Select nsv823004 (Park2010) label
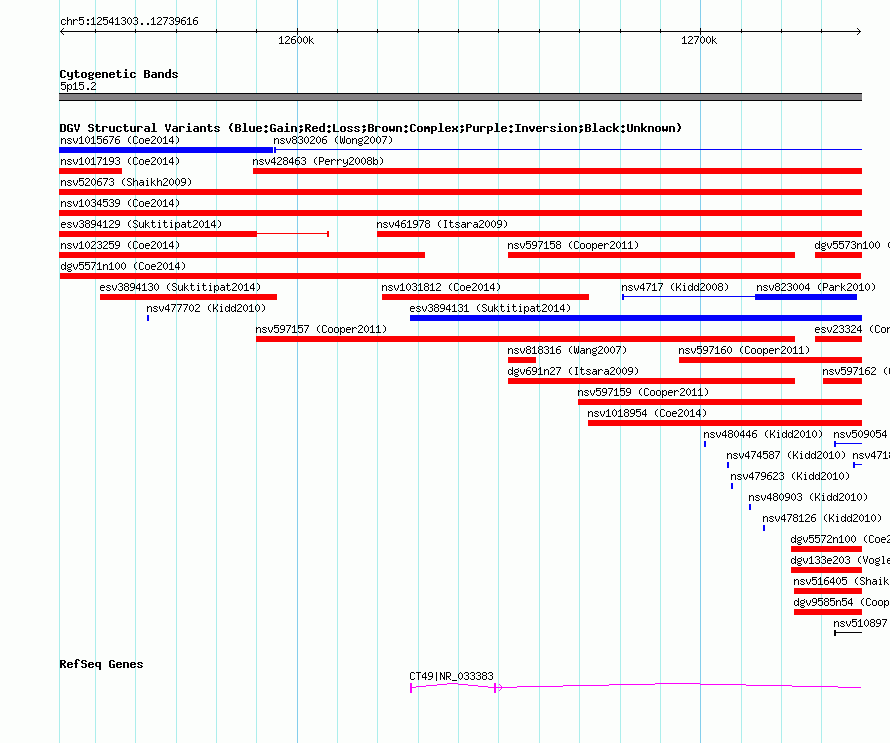 point(816,287)
